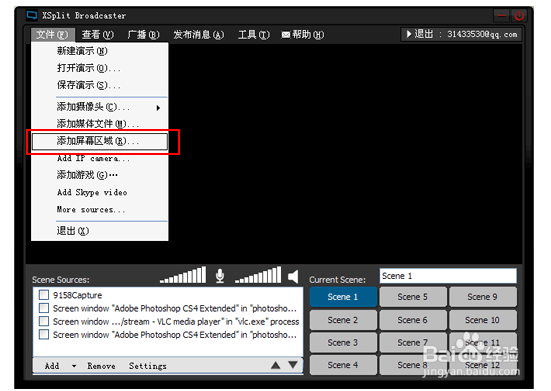Open the 工具(T) menu
The image size is (551, 391).
(x=254, y=34)
